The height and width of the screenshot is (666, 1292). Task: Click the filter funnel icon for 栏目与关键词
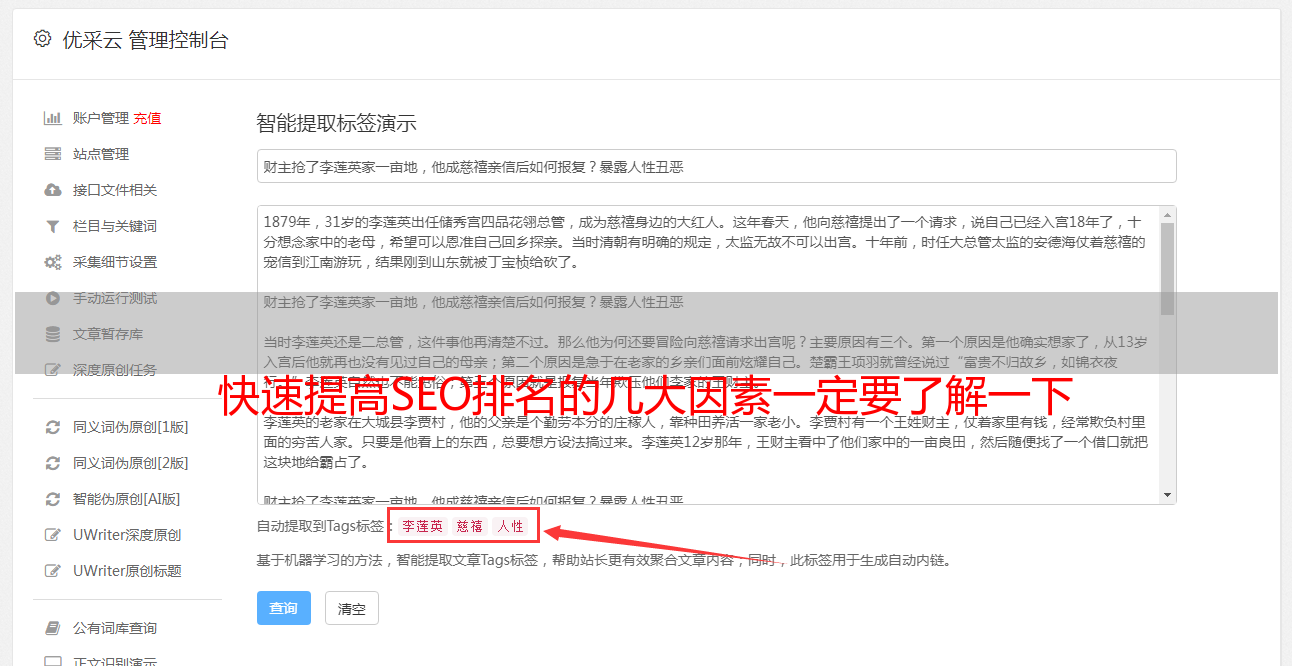click(53, 226)
